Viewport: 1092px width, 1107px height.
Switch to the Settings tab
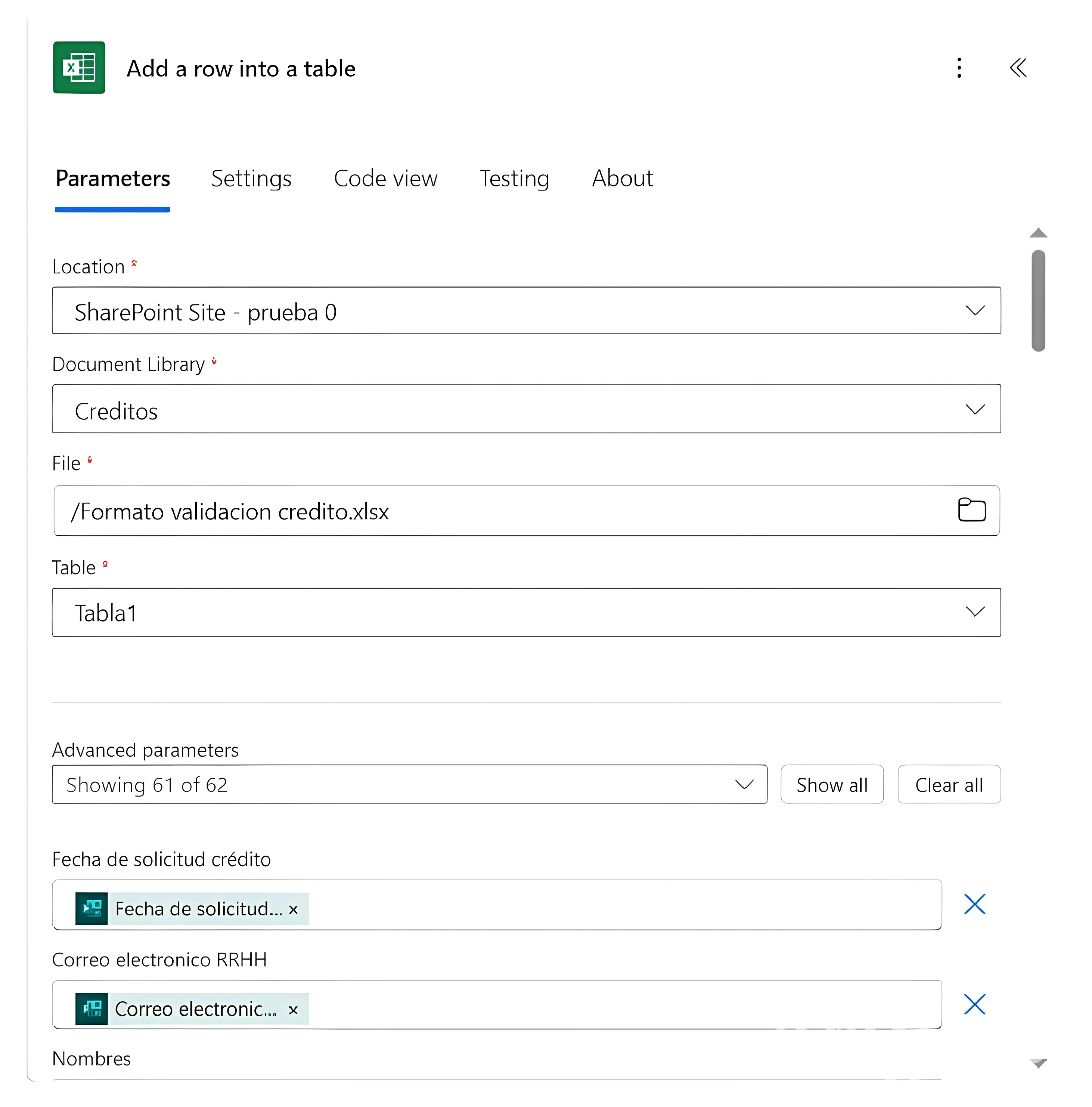click(x=251, y=178)
